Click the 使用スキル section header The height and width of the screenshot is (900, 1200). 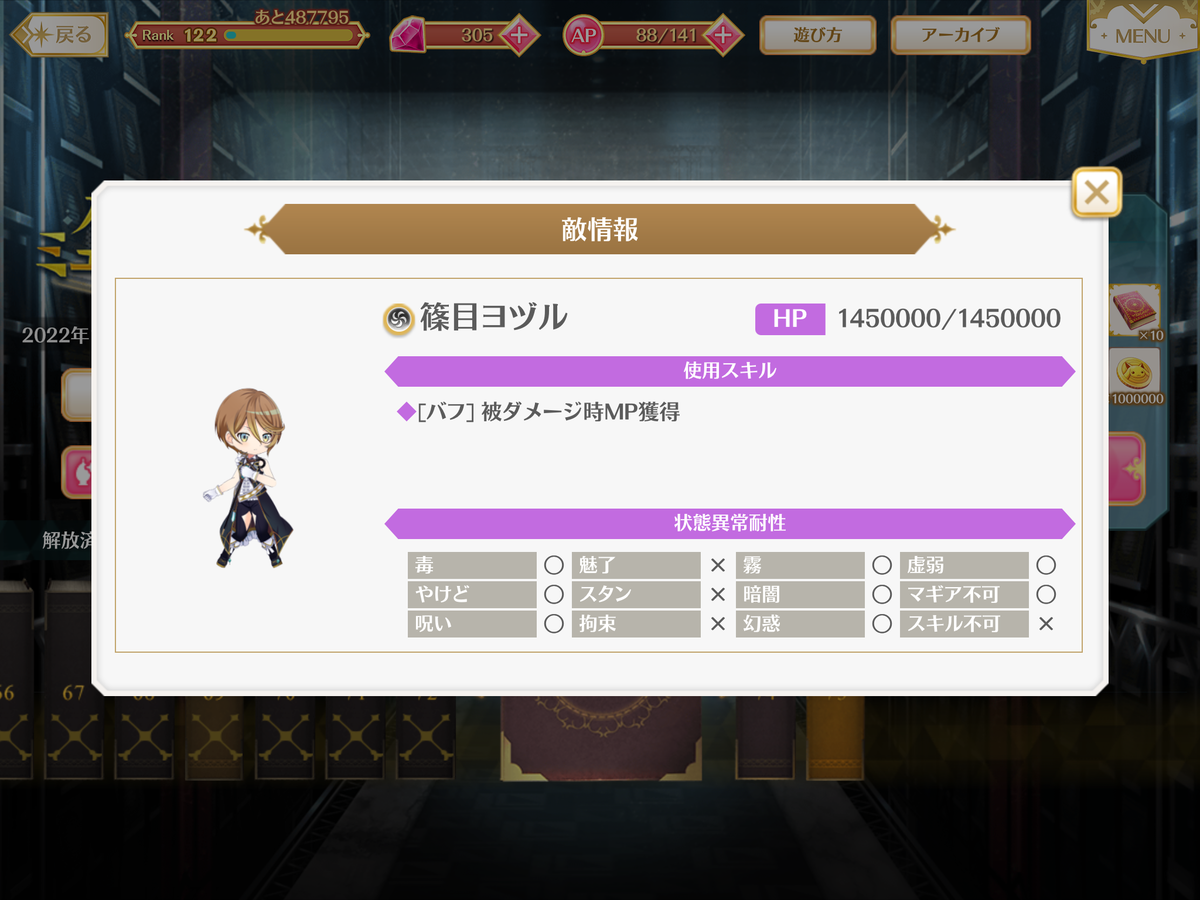(730, 371)
